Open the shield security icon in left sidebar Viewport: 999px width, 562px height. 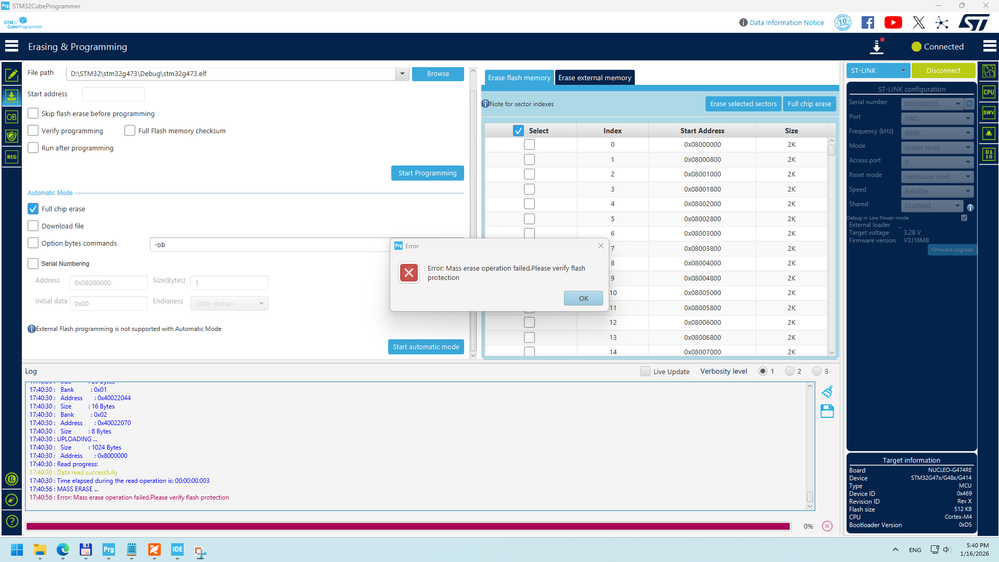(11, 136)
